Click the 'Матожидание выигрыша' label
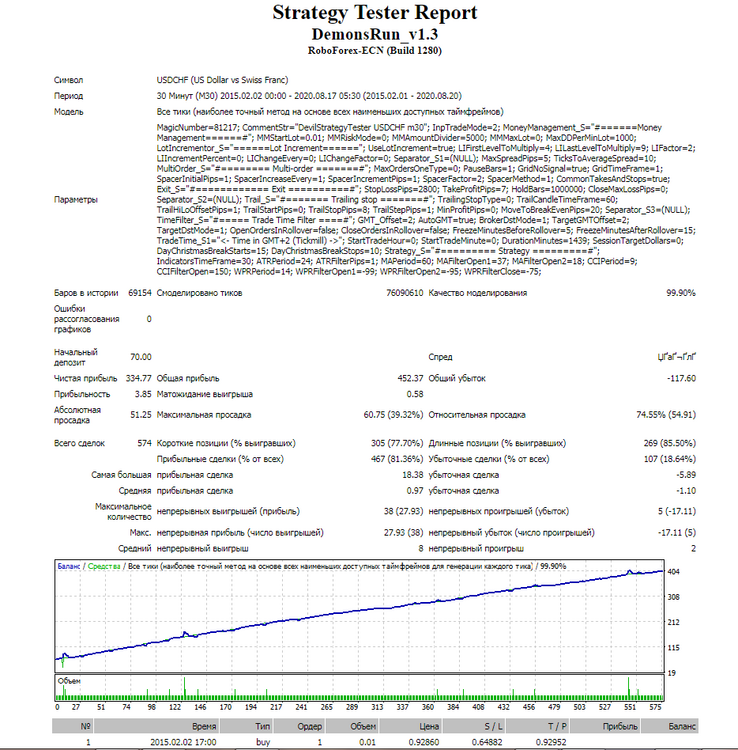The width and height of the screenshot is (738, 750). [205, 394]
